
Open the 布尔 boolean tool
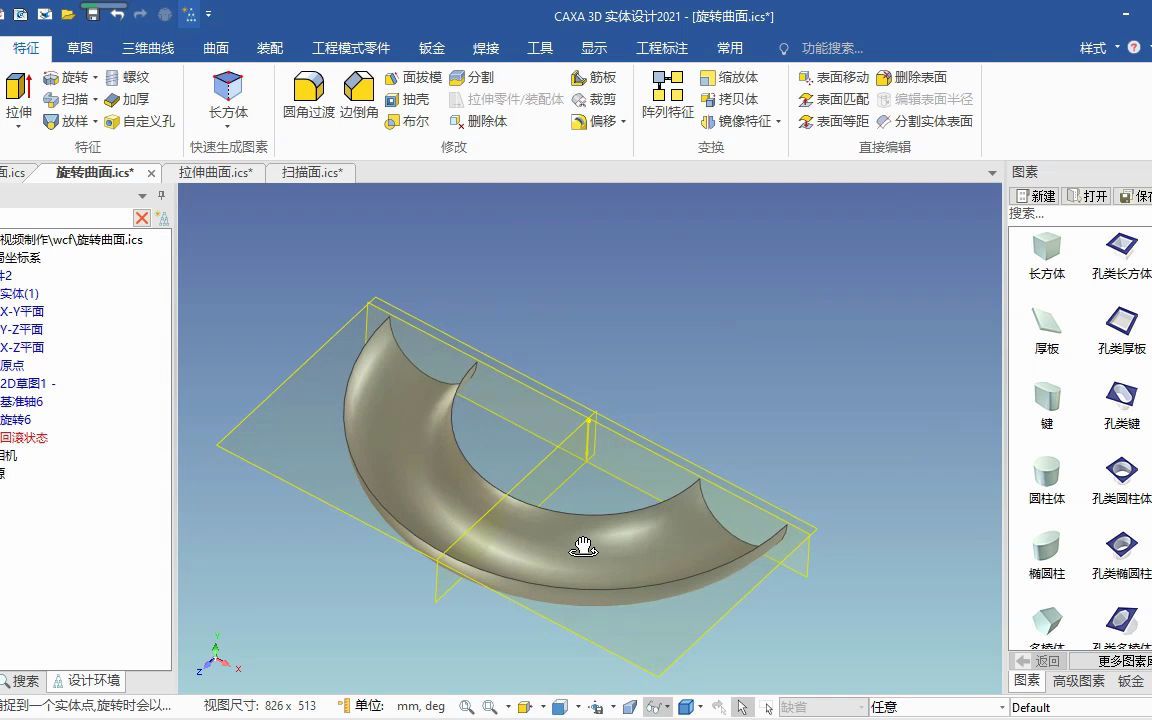(x=407, y=121)
